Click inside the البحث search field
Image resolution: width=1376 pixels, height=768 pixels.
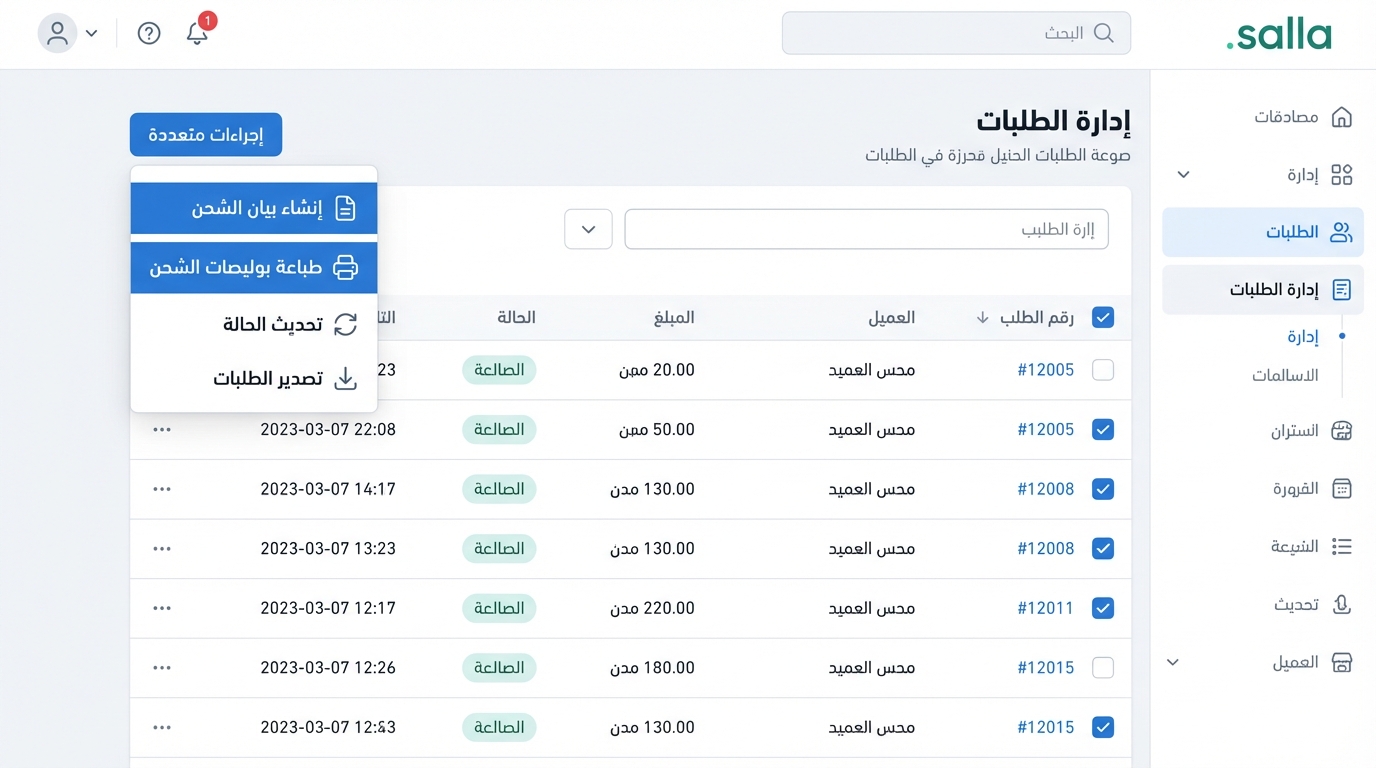[956, 33]
